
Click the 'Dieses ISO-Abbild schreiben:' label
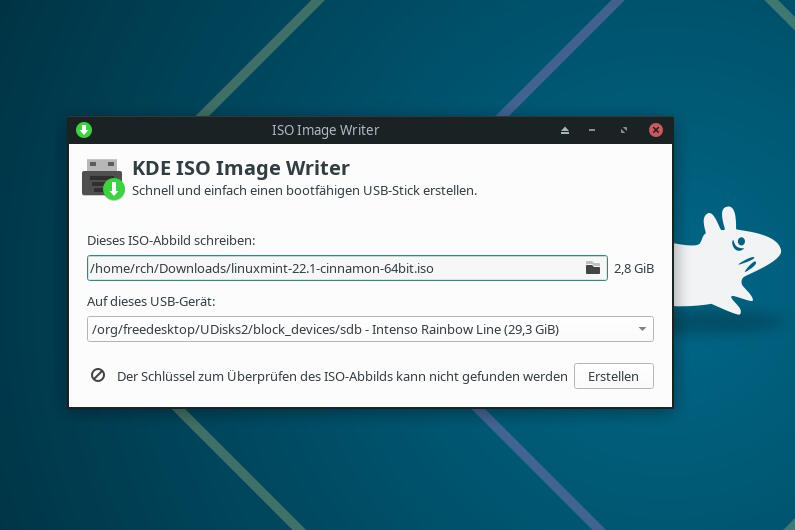coord(171,240)
